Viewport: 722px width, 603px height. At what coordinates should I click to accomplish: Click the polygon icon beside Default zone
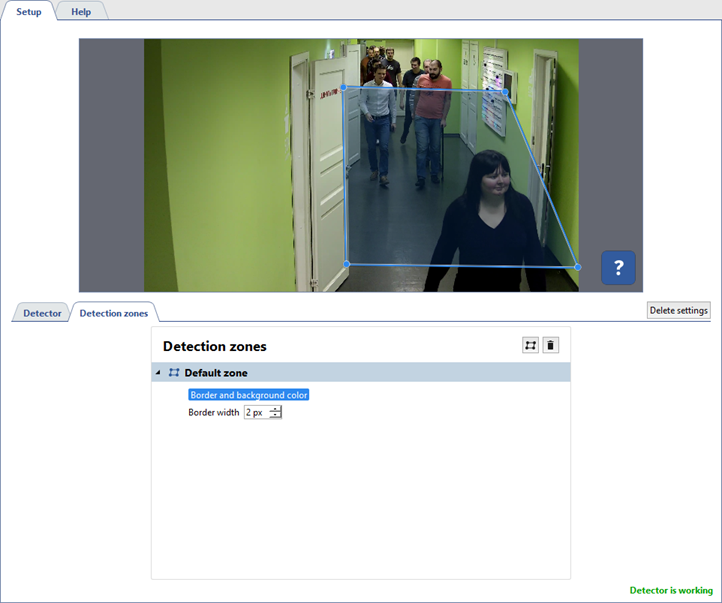point(174,373)
